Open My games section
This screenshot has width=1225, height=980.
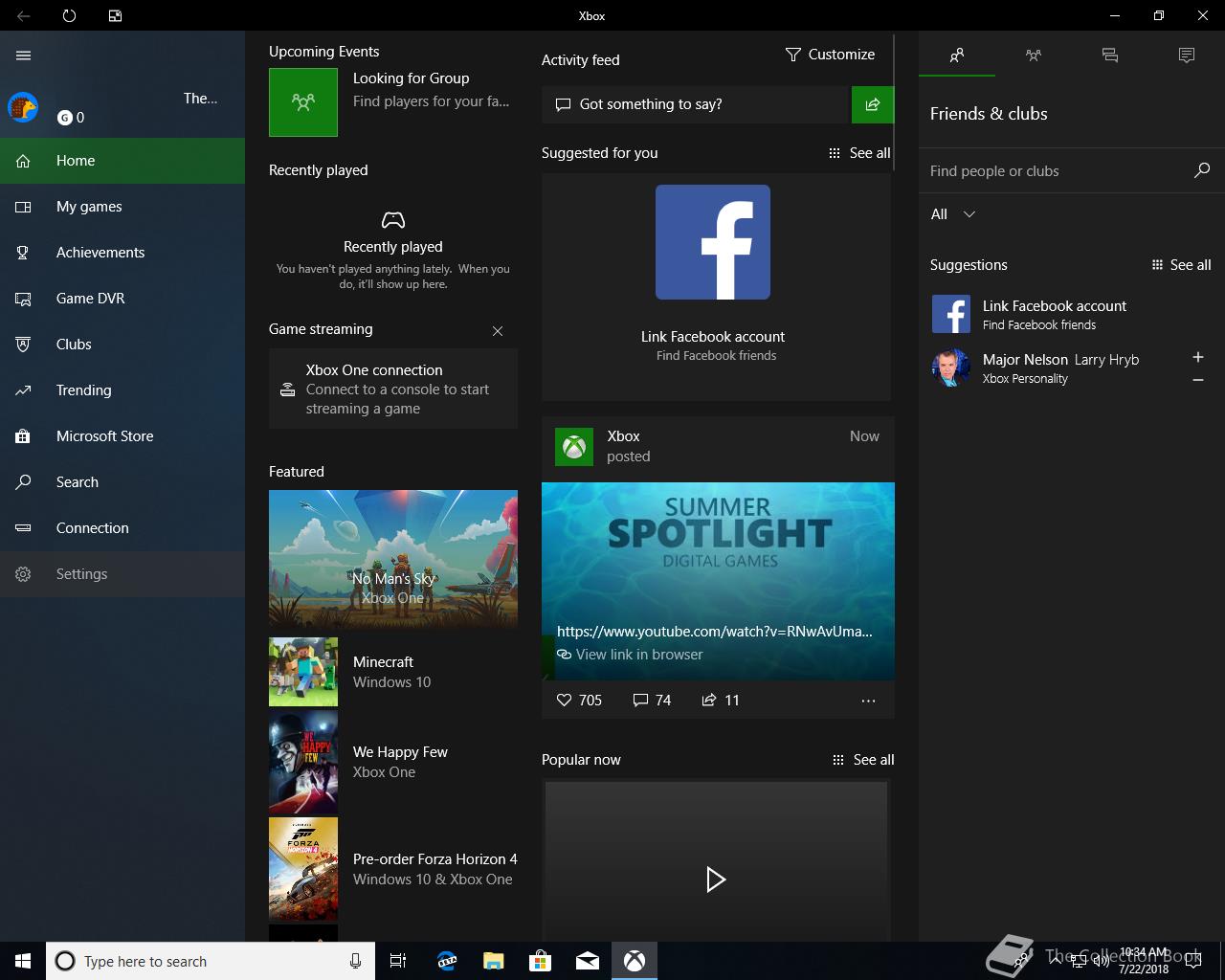122,207
